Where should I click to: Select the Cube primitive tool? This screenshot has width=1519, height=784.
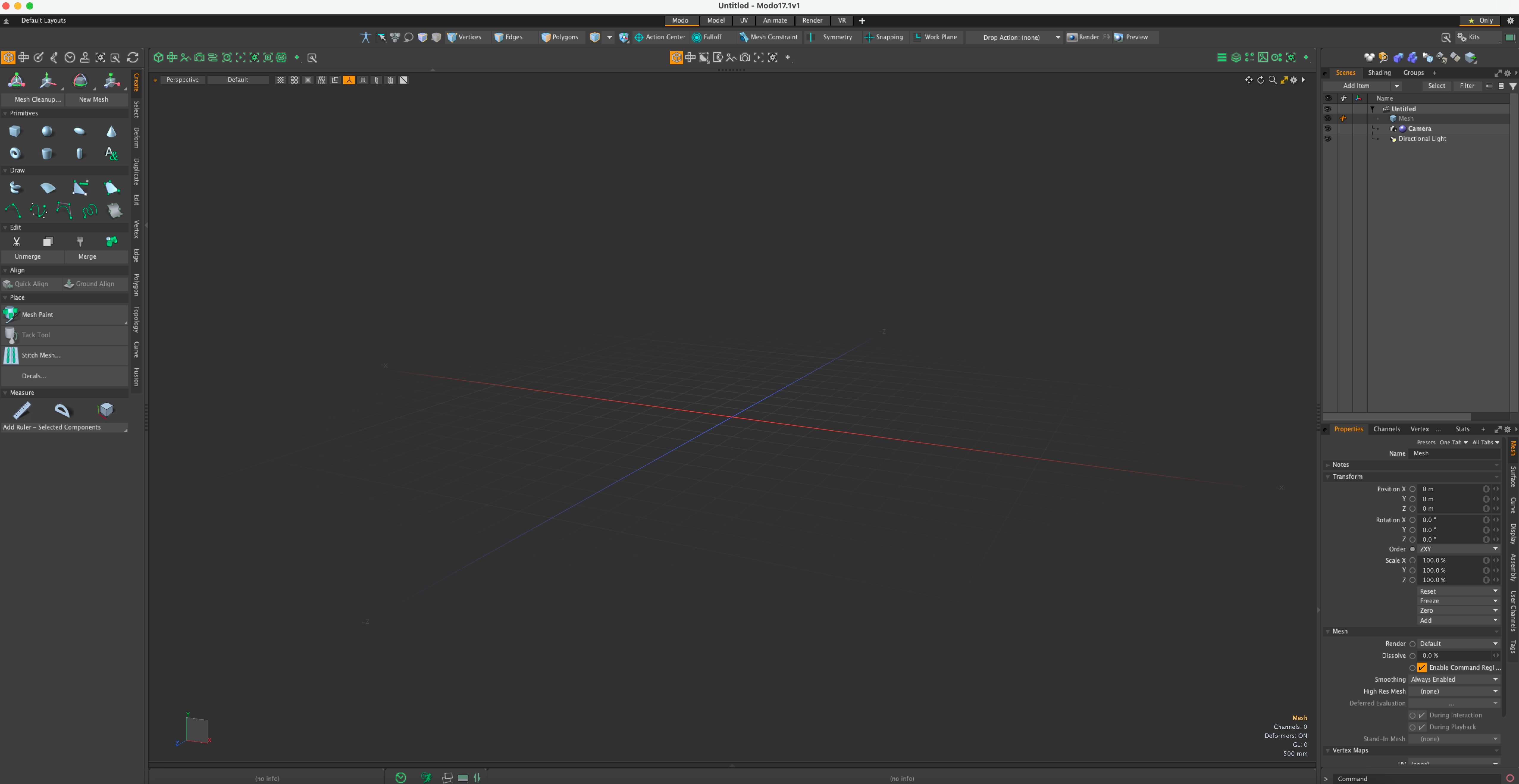coord(15,131)
